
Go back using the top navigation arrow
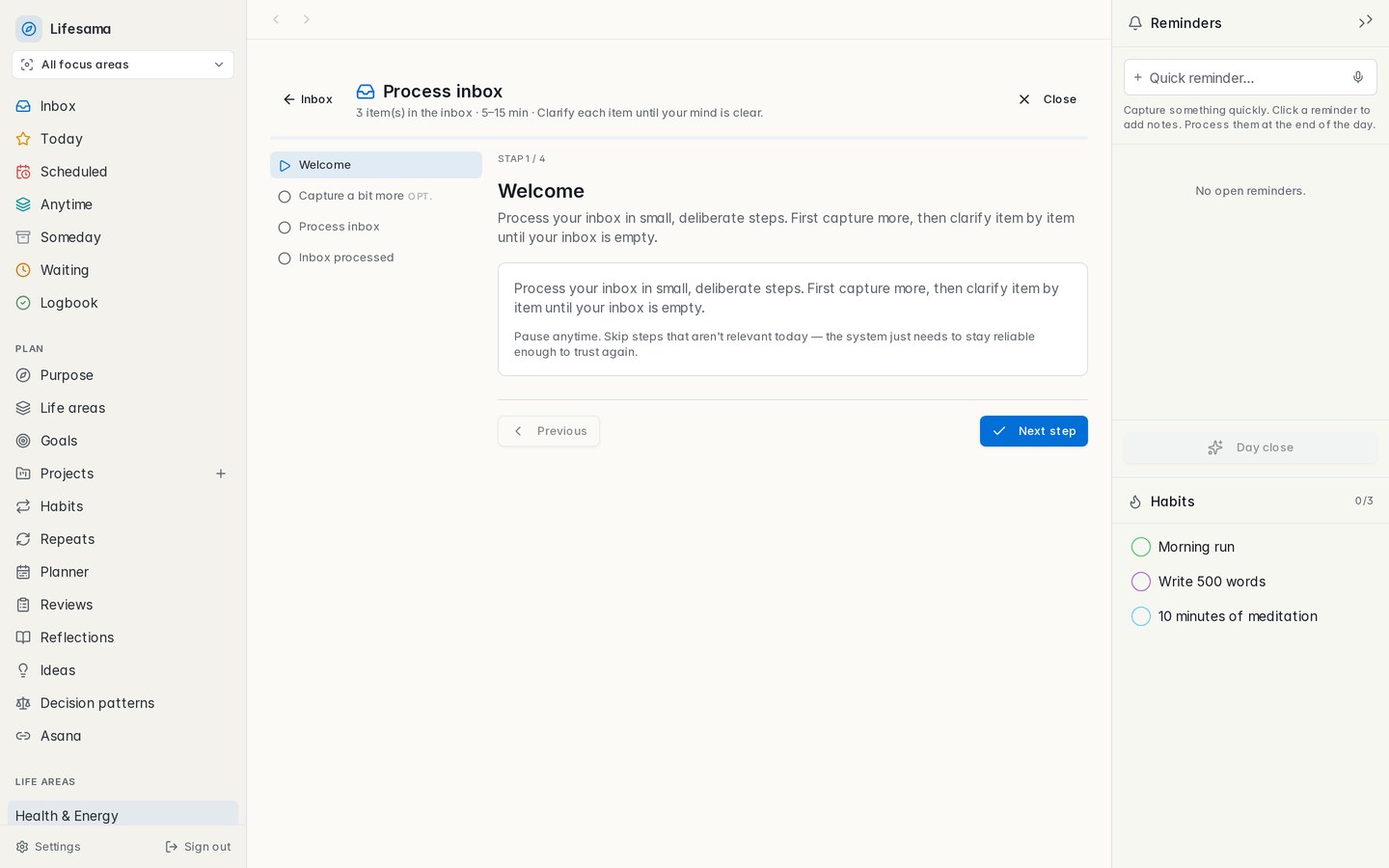[276, 19]
